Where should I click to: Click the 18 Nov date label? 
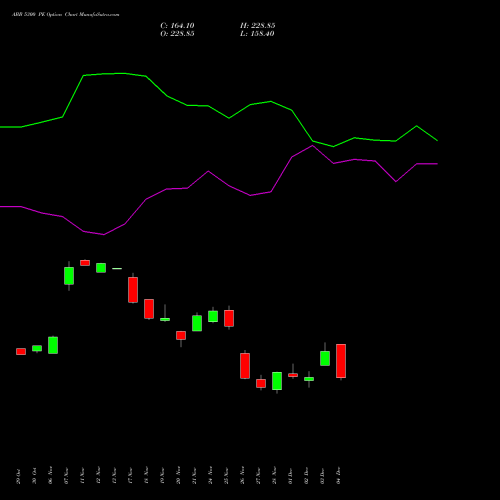[146, 475]
